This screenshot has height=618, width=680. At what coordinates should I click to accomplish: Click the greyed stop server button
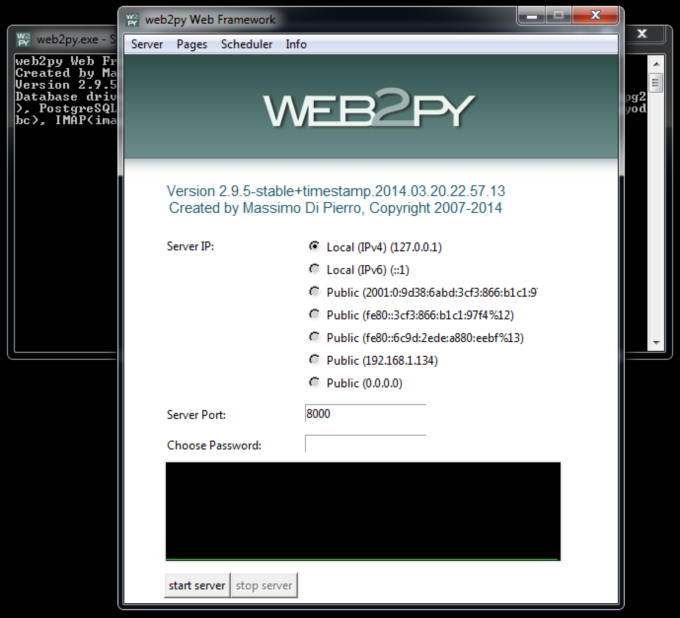[x=264, y=585]
